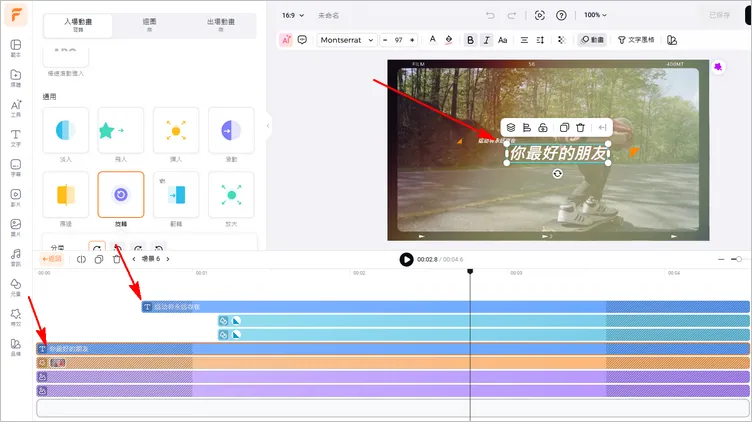
Task: Click the untitled project name field
Action: click(329, 15)
